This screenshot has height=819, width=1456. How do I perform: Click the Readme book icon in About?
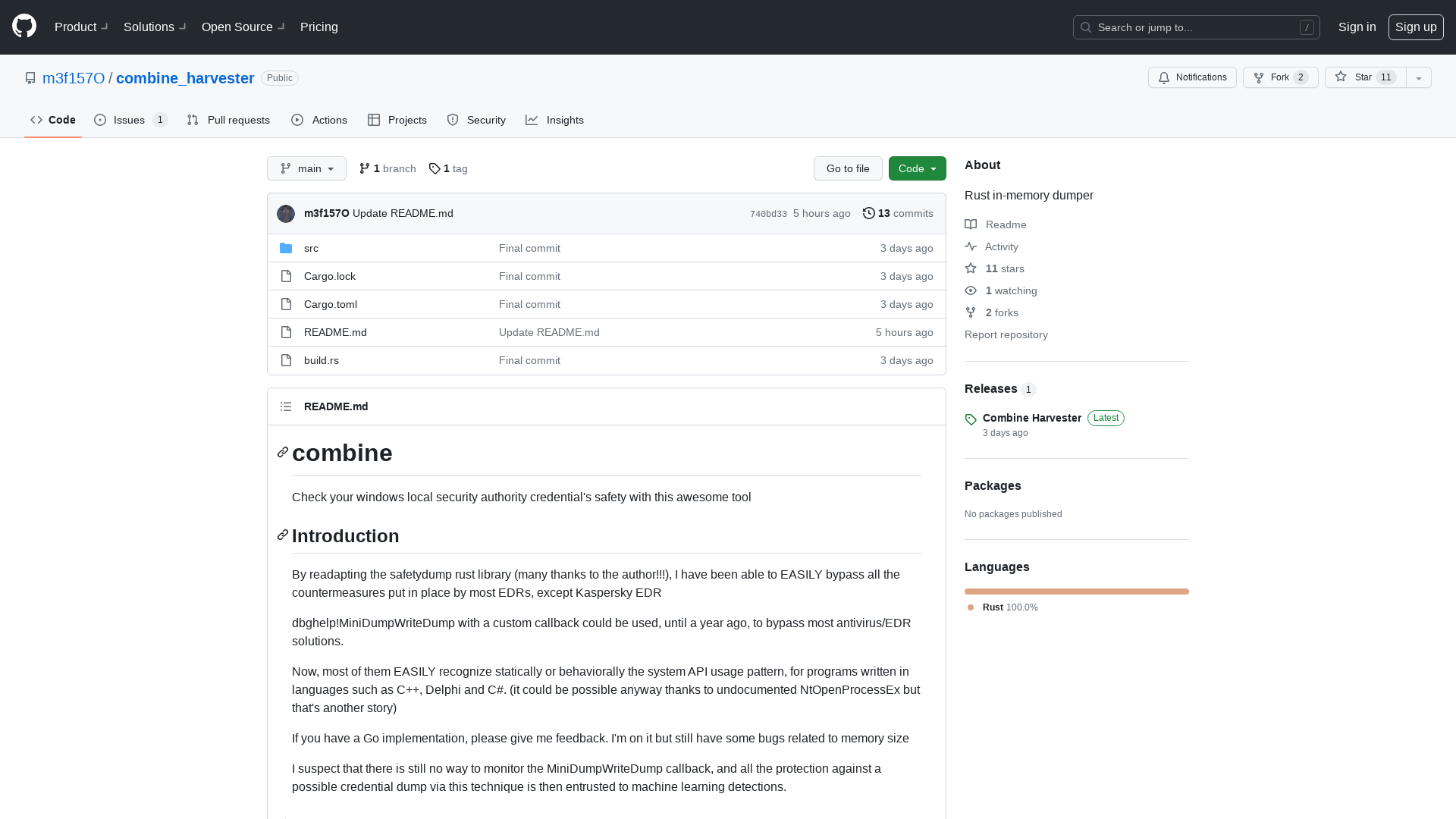point(971,224)
